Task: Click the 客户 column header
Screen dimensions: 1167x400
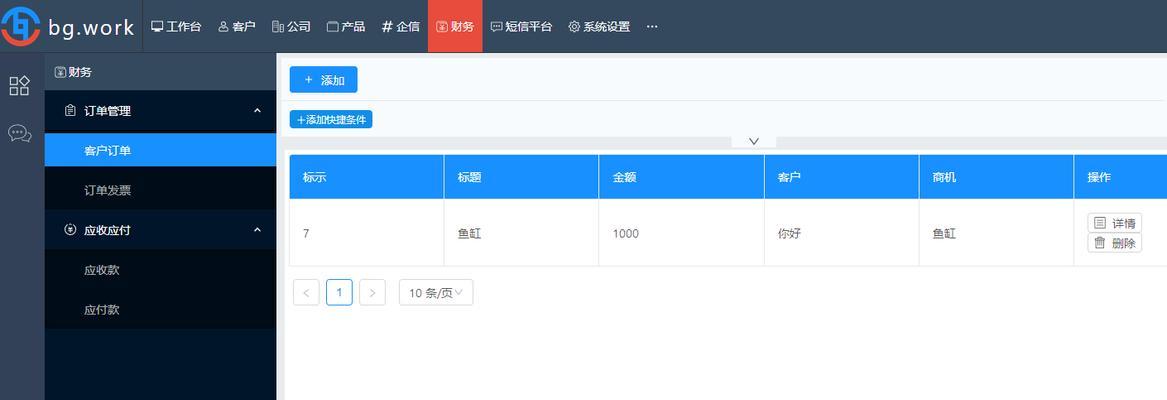Action: pyautogui.click(x=842, y=177)
